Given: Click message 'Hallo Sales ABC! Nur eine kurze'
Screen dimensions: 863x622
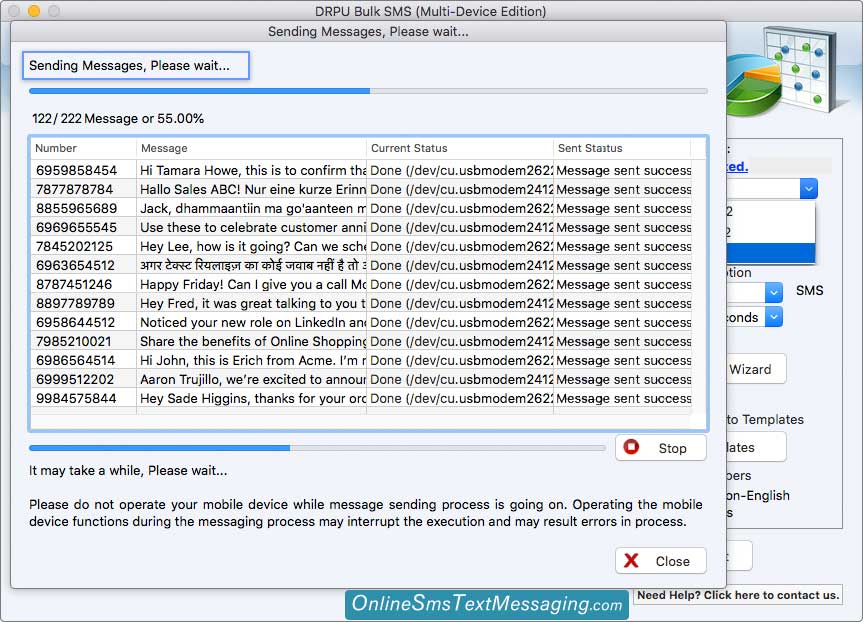Looking at the screenshot, I should pos(253,189).
